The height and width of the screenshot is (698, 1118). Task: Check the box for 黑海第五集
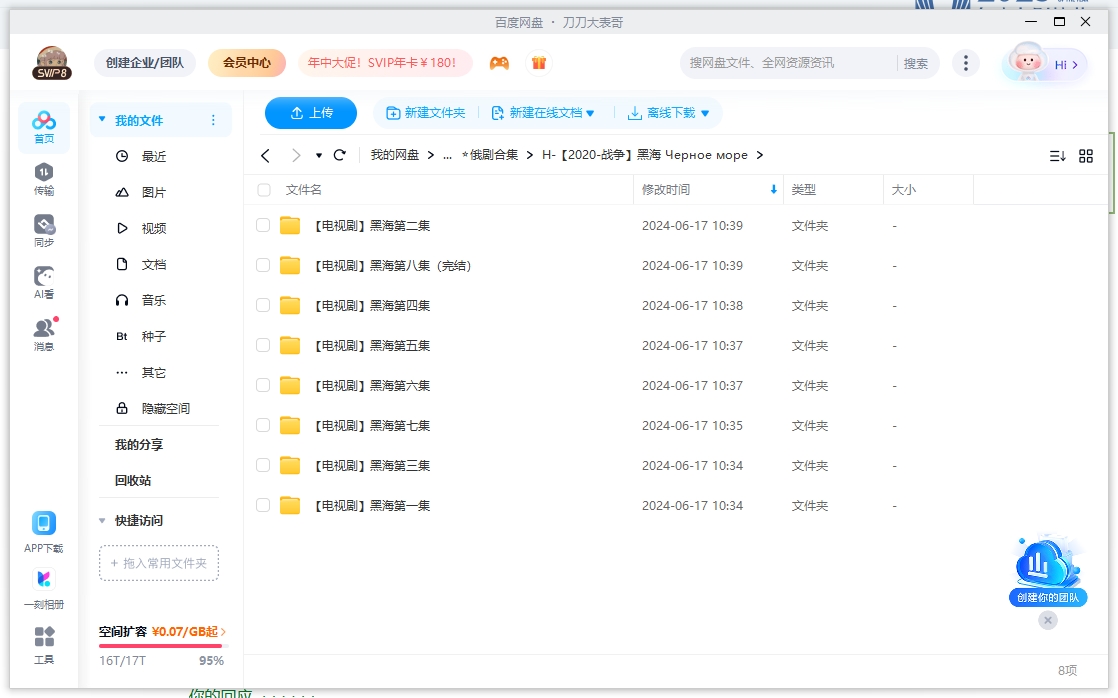pyautogui.click(x=263, y=345)
